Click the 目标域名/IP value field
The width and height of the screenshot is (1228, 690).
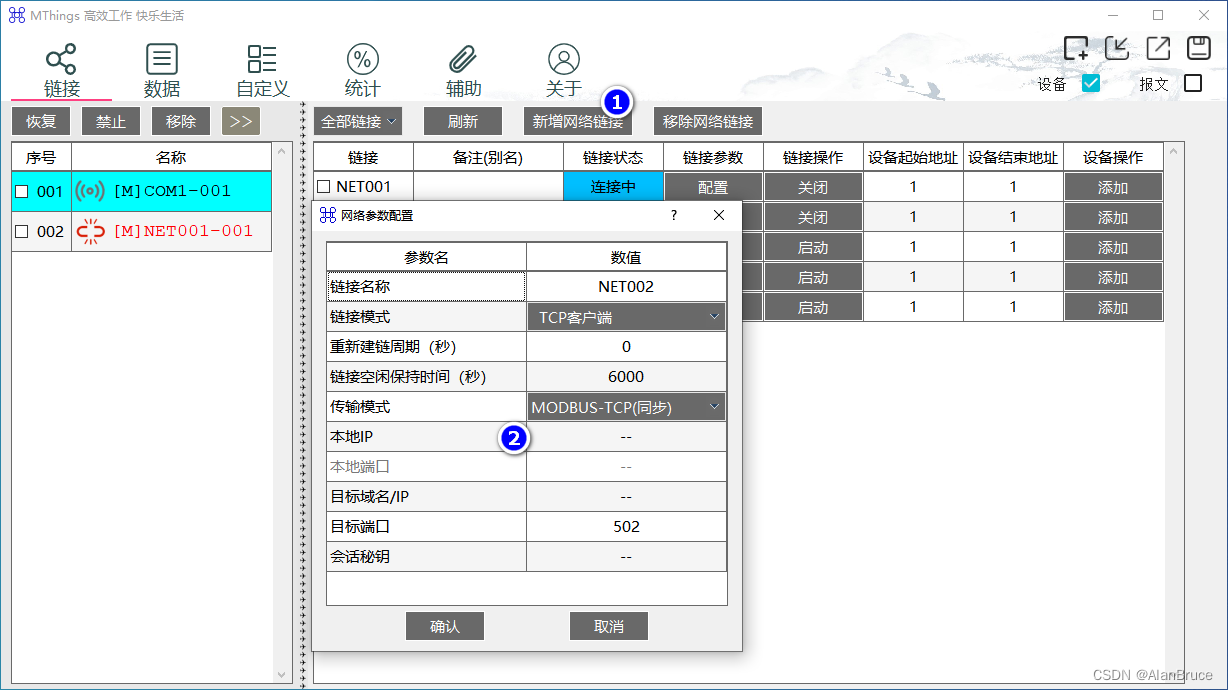626,497
